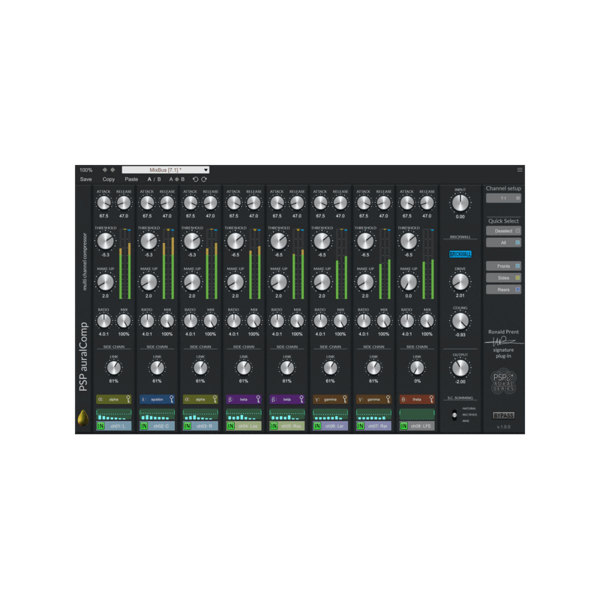Open the hamburger menu at top right

(x=520, y=170)
